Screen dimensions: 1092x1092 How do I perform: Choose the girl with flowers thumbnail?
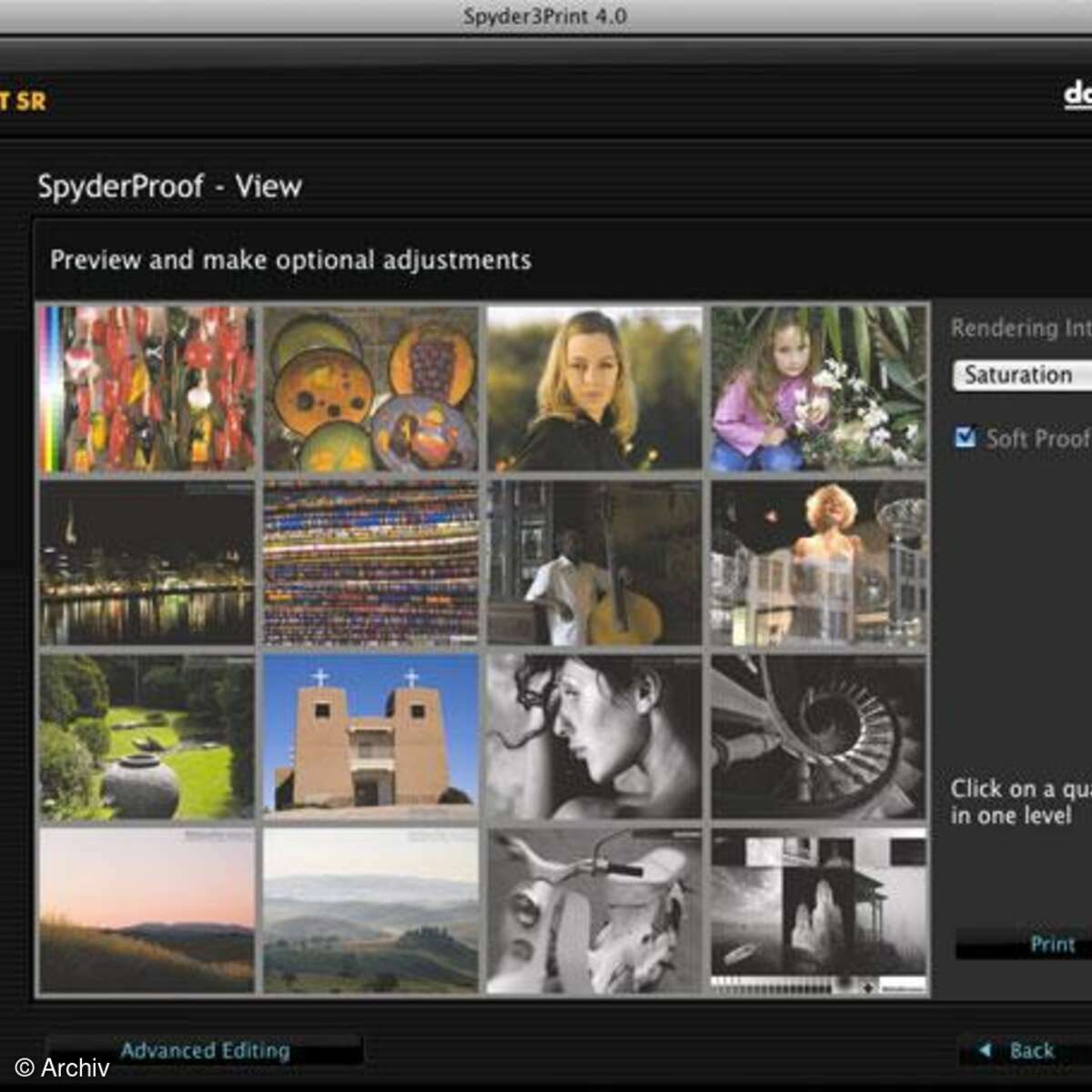[818, 389]
